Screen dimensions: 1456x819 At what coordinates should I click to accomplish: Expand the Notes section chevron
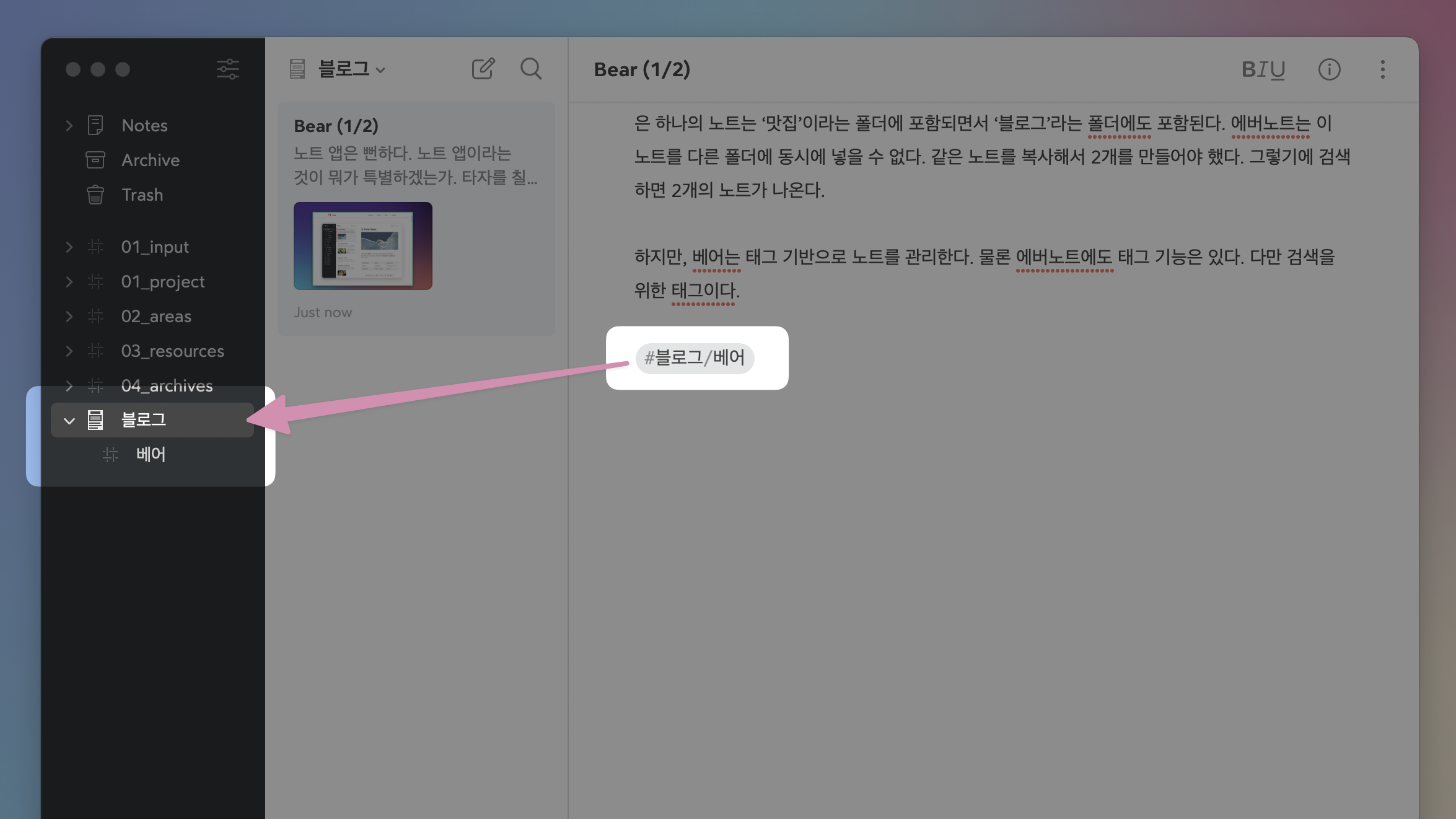pos(69,125)
